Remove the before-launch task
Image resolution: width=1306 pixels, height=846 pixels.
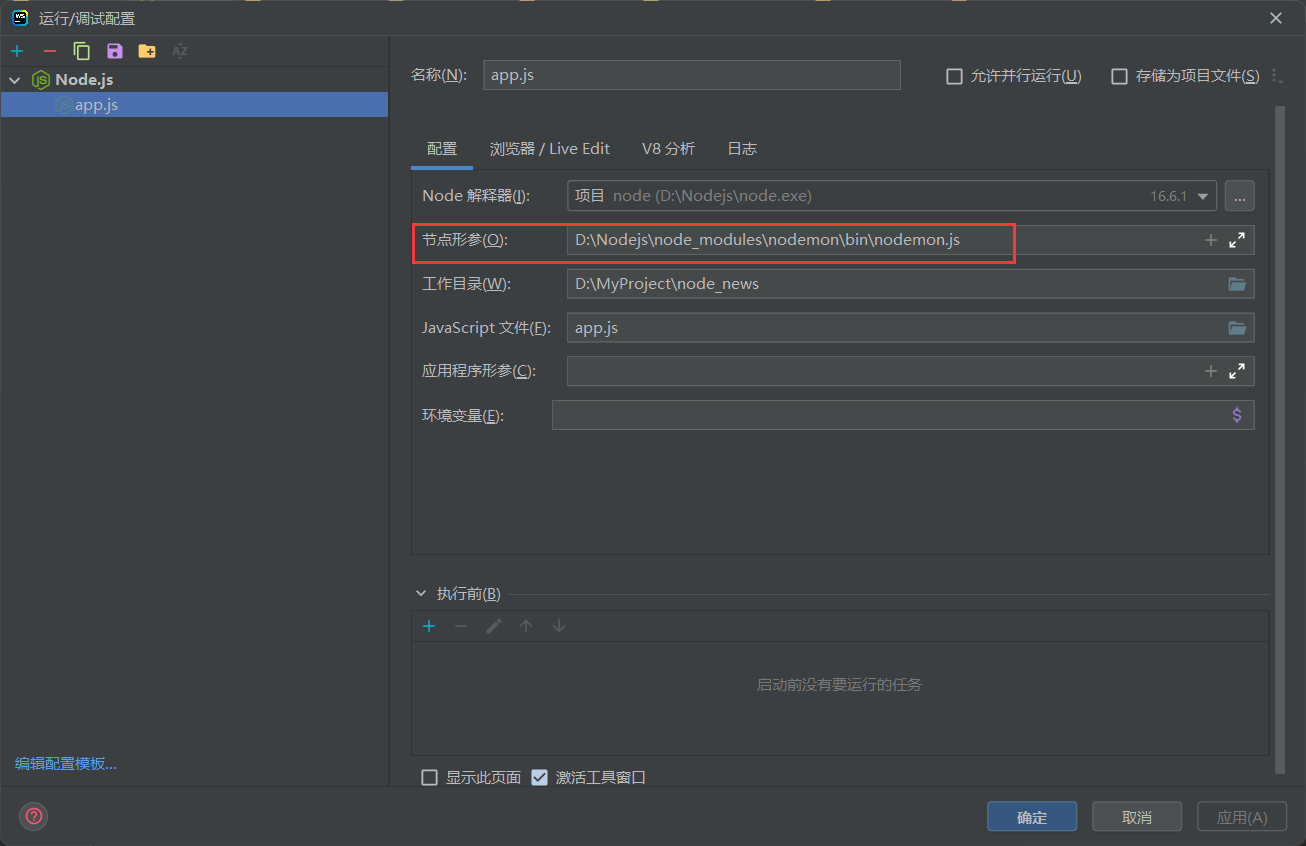click(x=461, y=626)
